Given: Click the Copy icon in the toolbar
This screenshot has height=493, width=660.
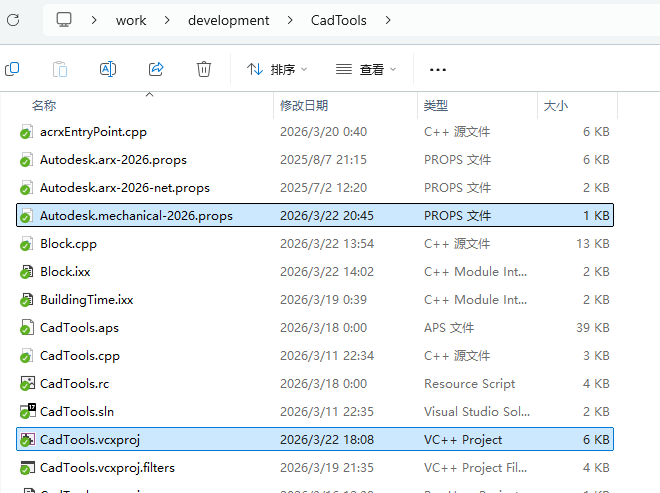Looking at the screenshot, I should [x=12, y=69].
